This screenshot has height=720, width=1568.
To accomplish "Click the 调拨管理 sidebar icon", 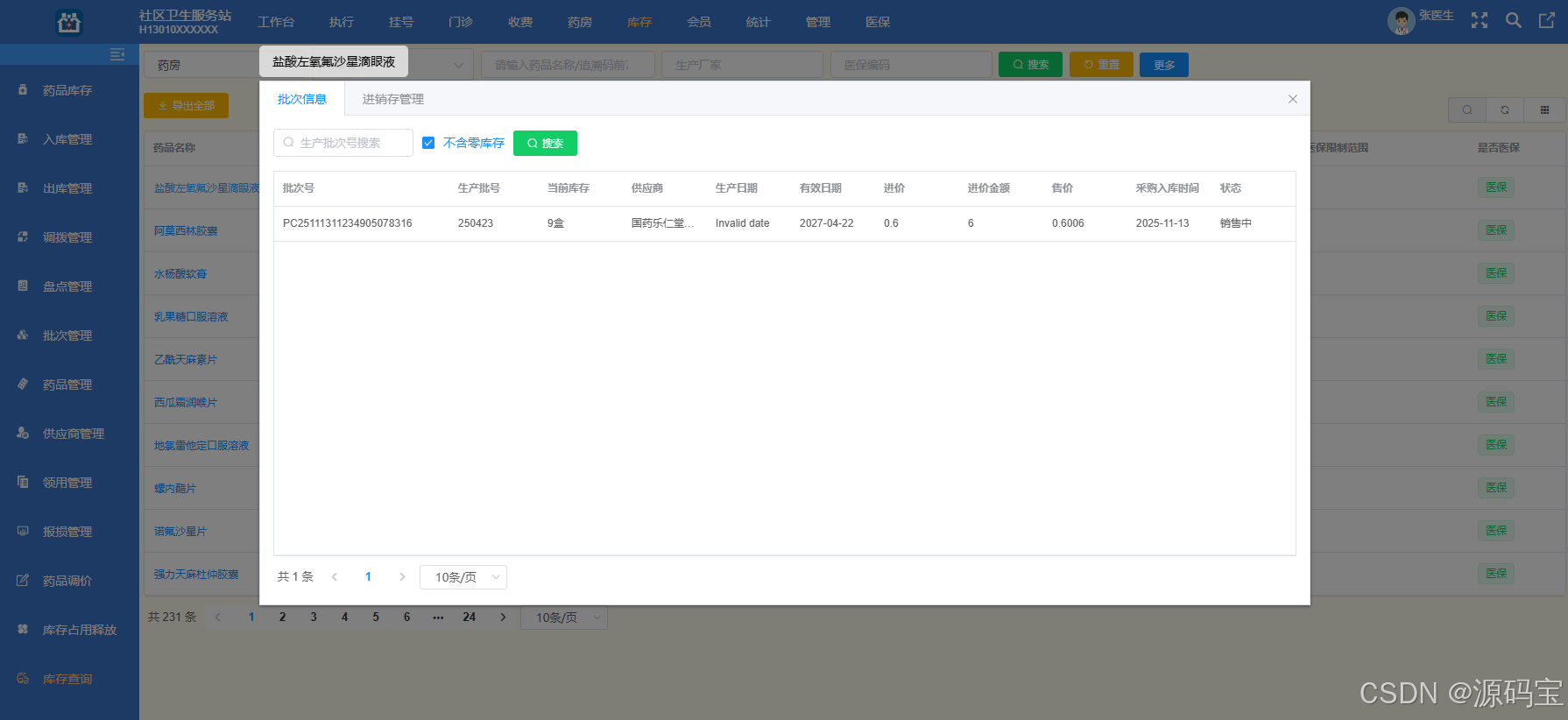I will tap(23, 236).
